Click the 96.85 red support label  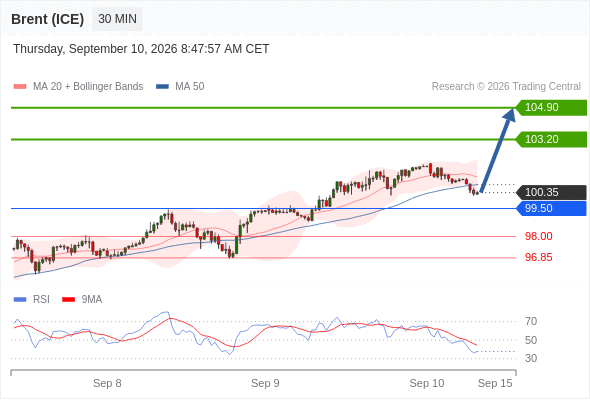click(538, 257)
